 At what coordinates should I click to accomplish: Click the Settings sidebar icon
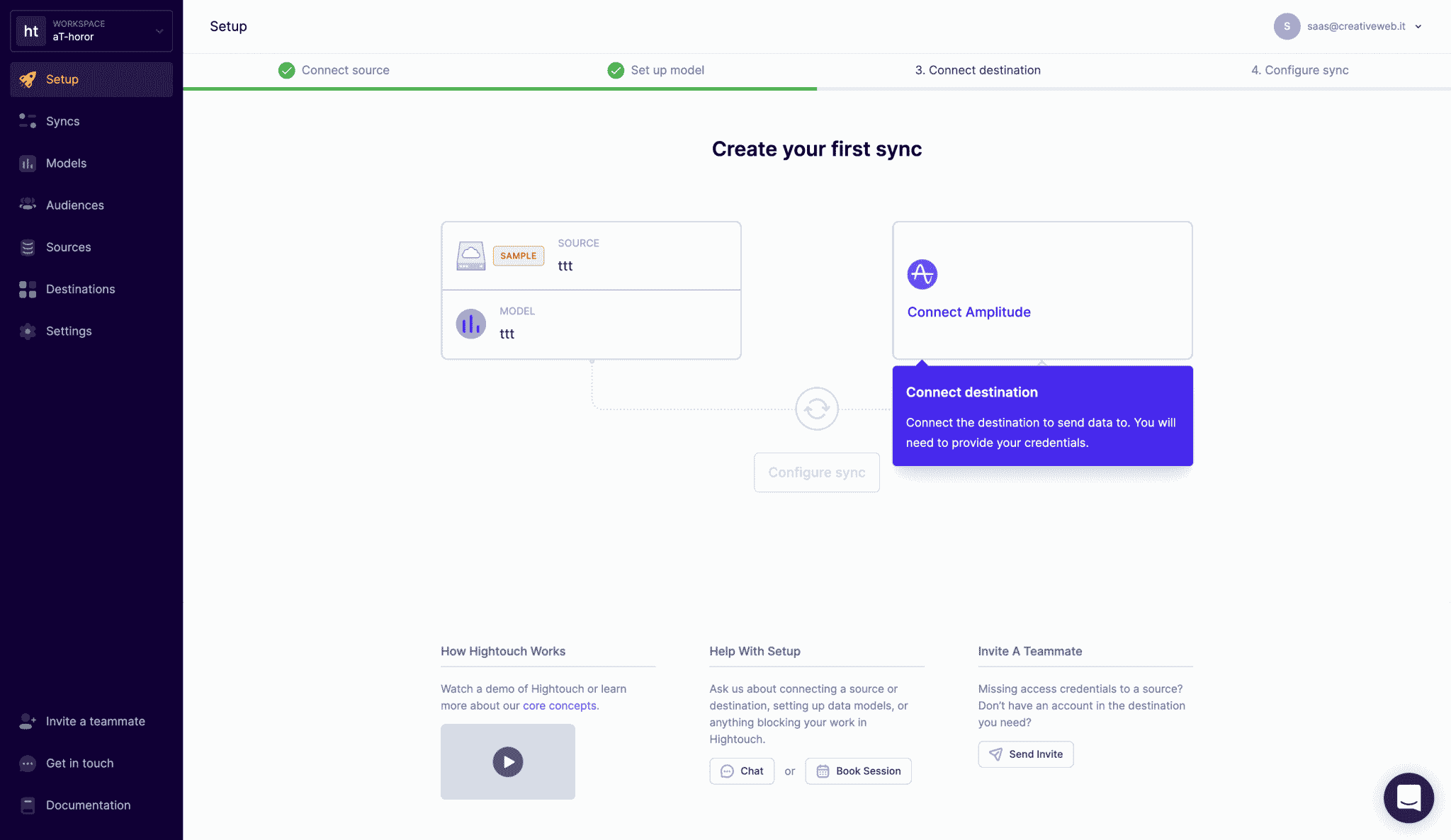coord(27,331)
